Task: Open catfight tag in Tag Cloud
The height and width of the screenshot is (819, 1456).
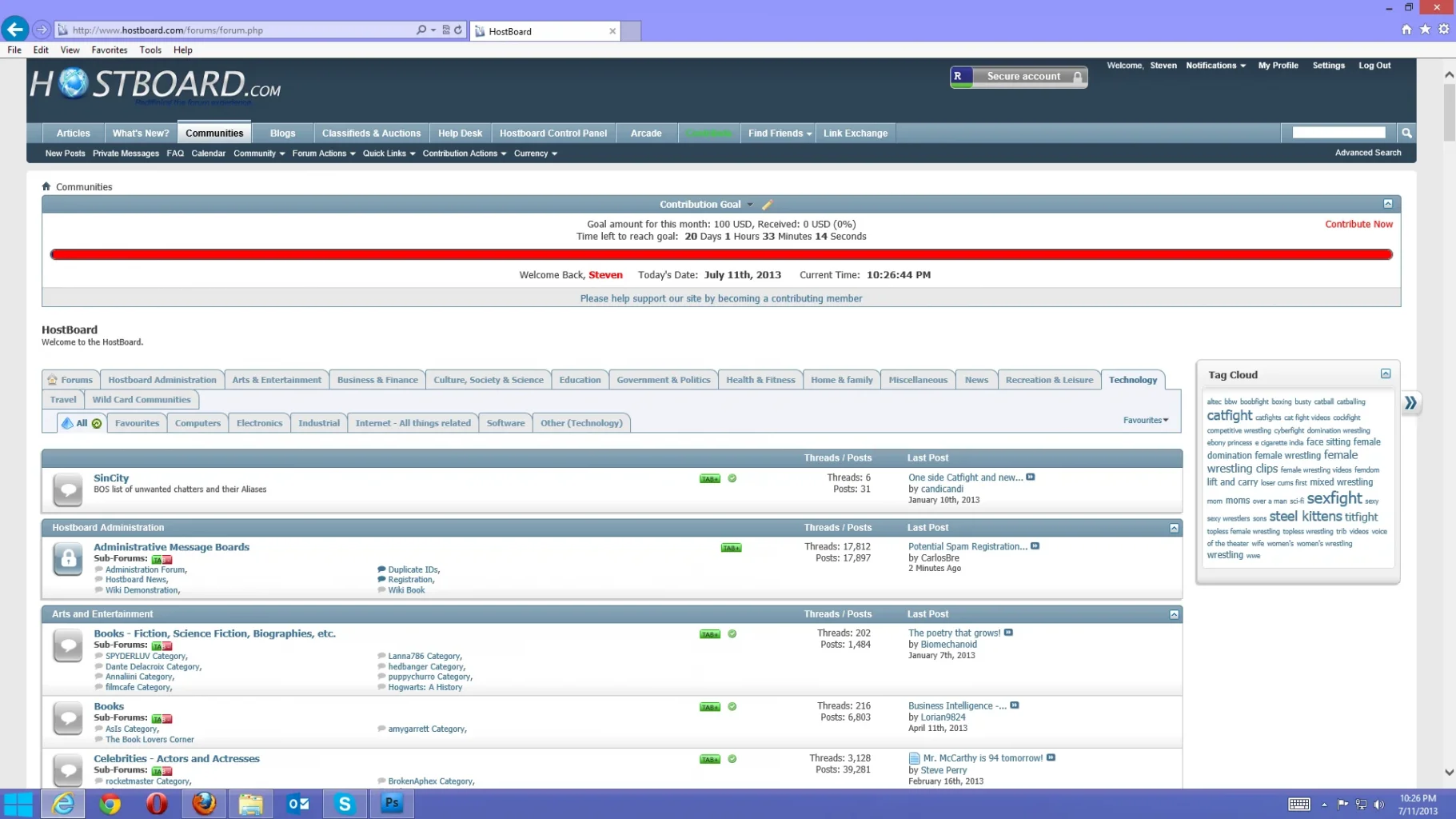Action: pyautogui.click(x=1229, y=416)
